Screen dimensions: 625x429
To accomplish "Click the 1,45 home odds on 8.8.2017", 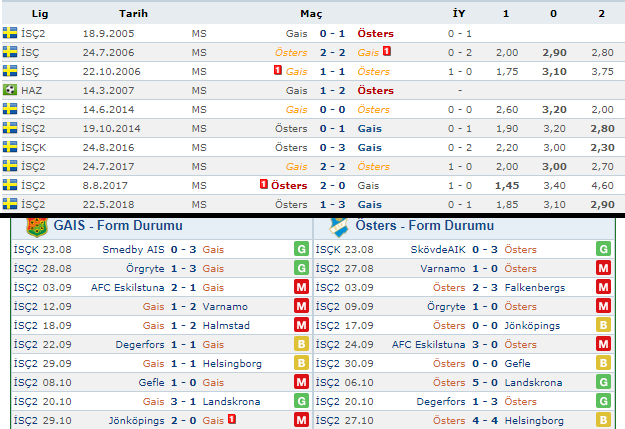I will click(x=507, y=185).
